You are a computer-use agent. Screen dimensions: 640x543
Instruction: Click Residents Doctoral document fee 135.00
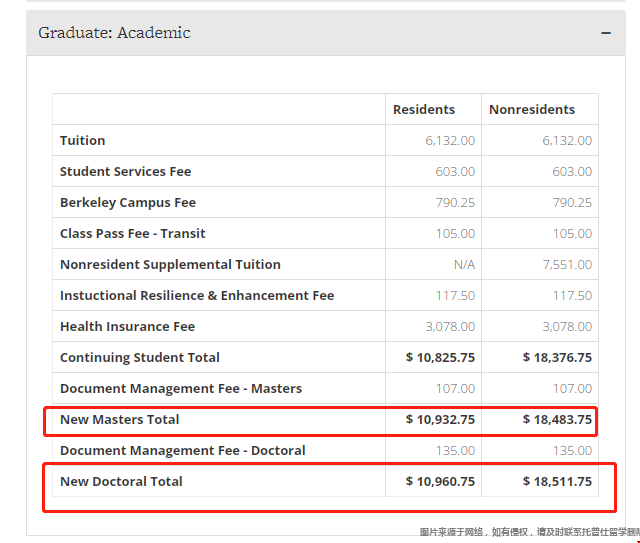(455, 451)
